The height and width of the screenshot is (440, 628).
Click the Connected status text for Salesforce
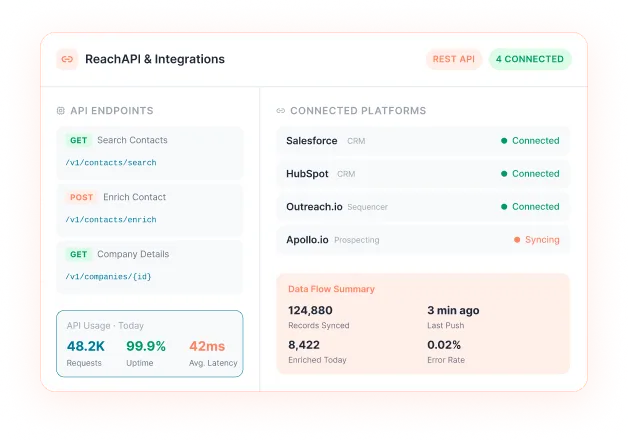point(535,141)
